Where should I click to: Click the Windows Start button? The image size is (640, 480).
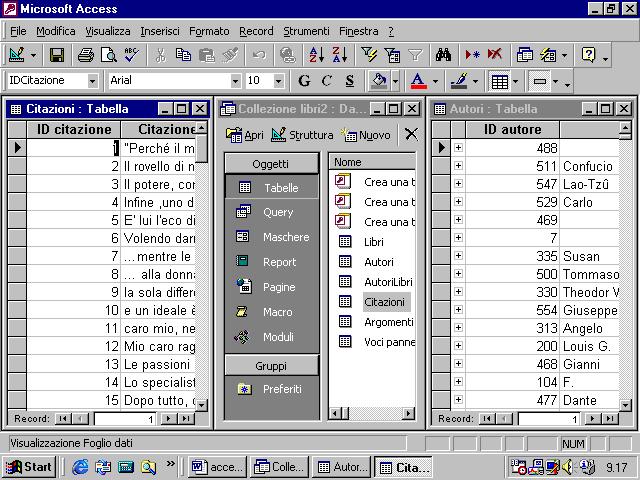(x=29, y=467)
